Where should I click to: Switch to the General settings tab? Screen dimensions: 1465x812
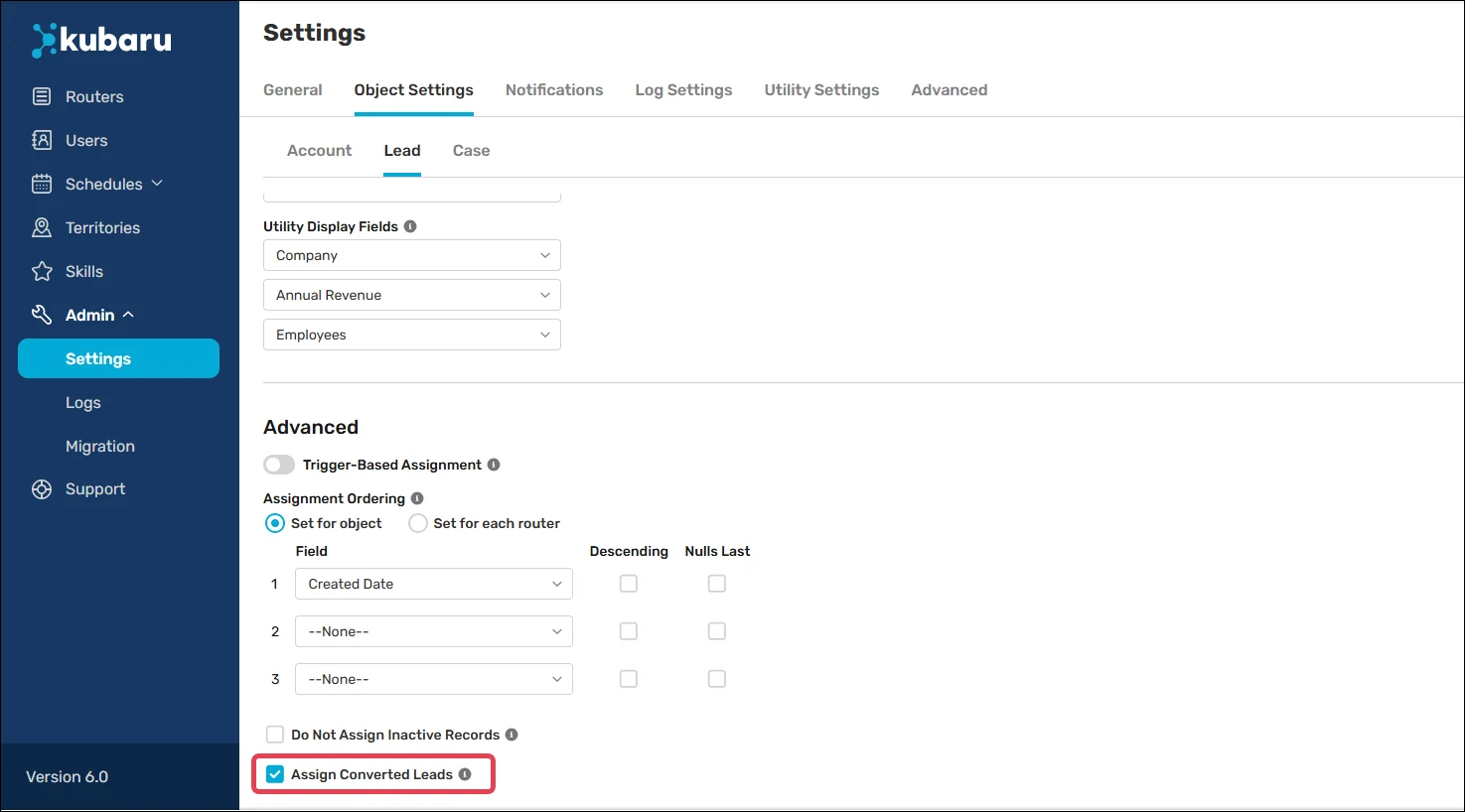coord(293,89)
